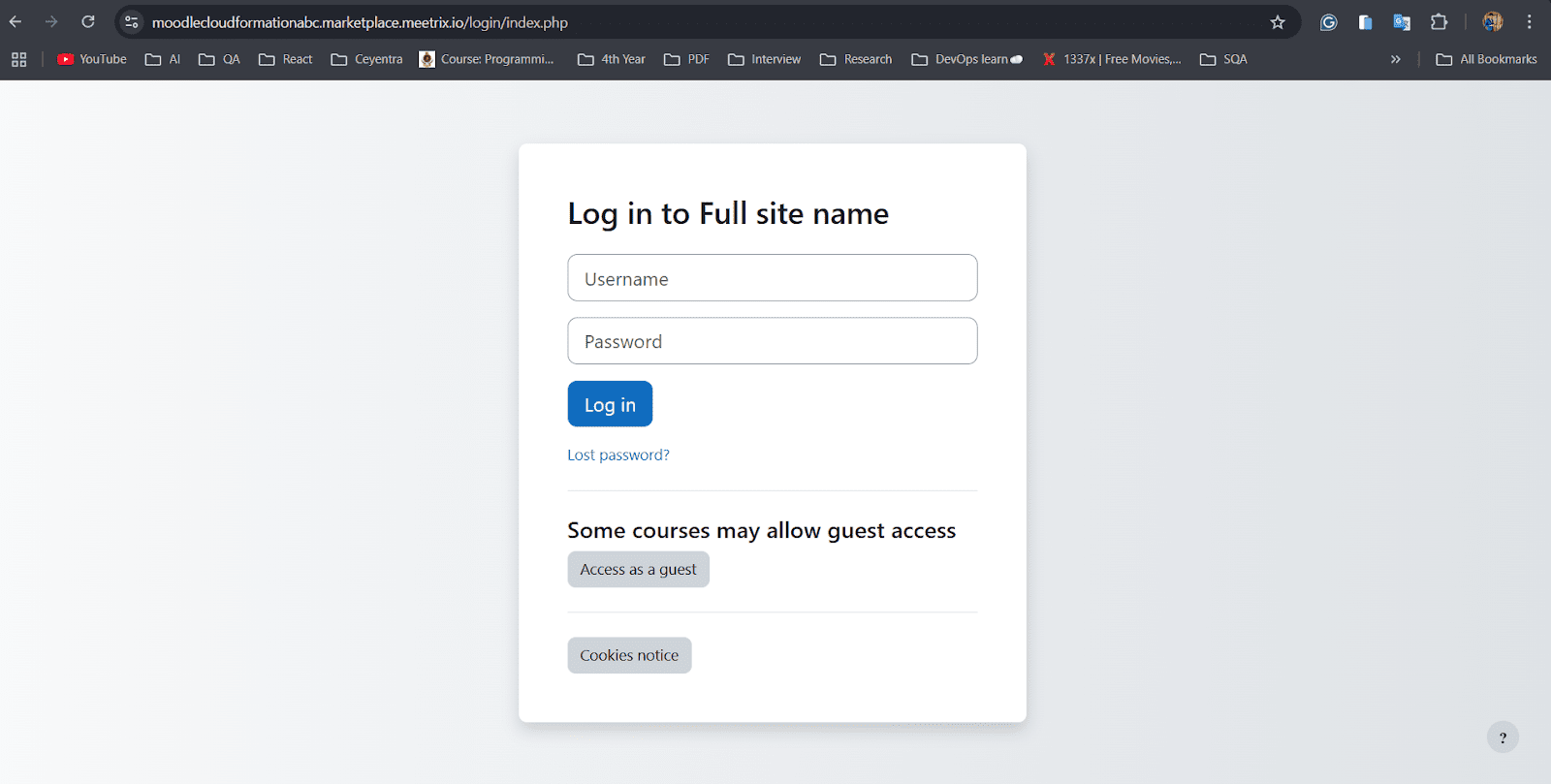Click the blue Log in button

[610, 404]
